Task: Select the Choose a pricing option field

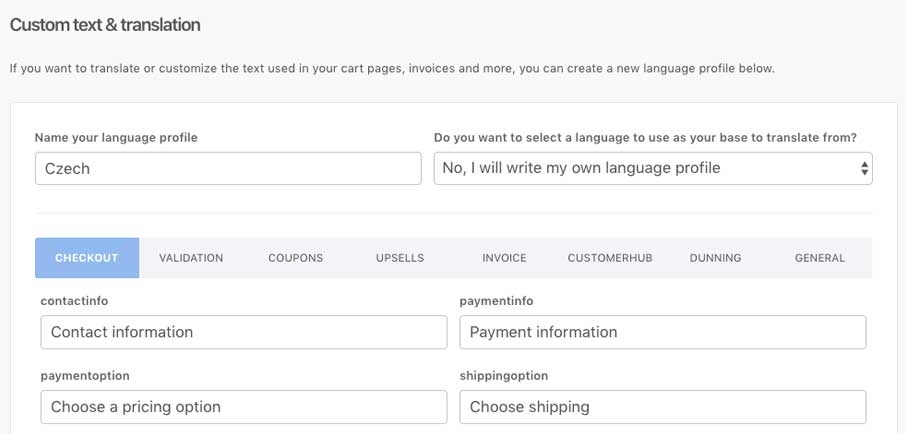Action: 244,407
